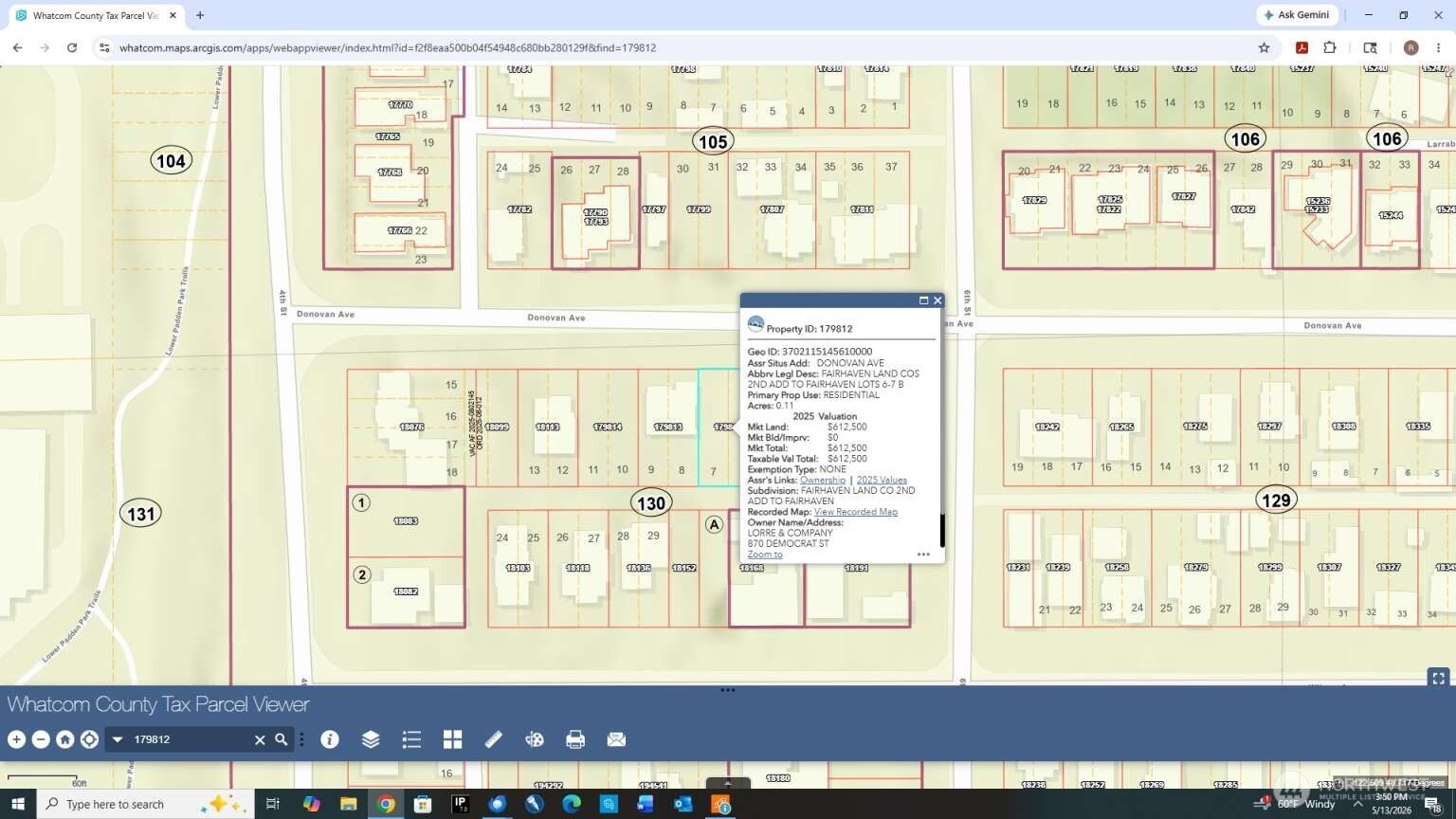Open the Windows system tray overflow chevron

click(1357, 804)
